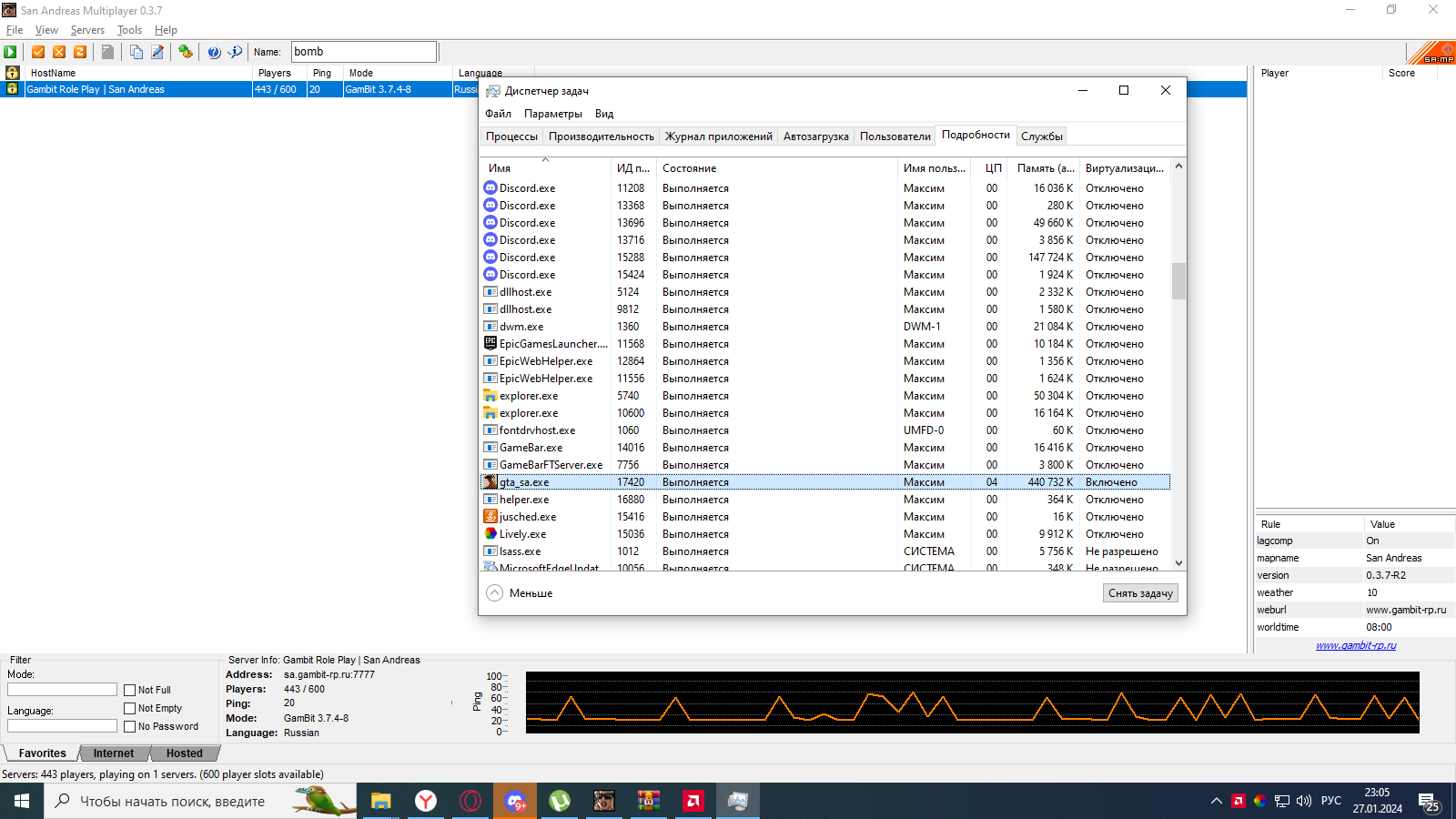Collapse Task Manager using the Меньше chevron

495,593
